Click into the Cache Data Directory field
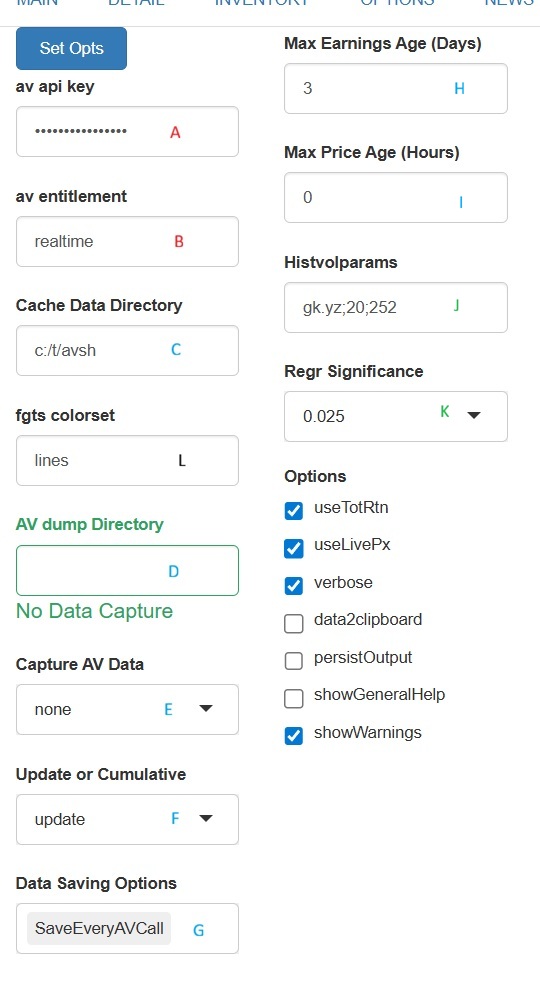Viewport: 540px width, 986px height. [x=127, y=350]
